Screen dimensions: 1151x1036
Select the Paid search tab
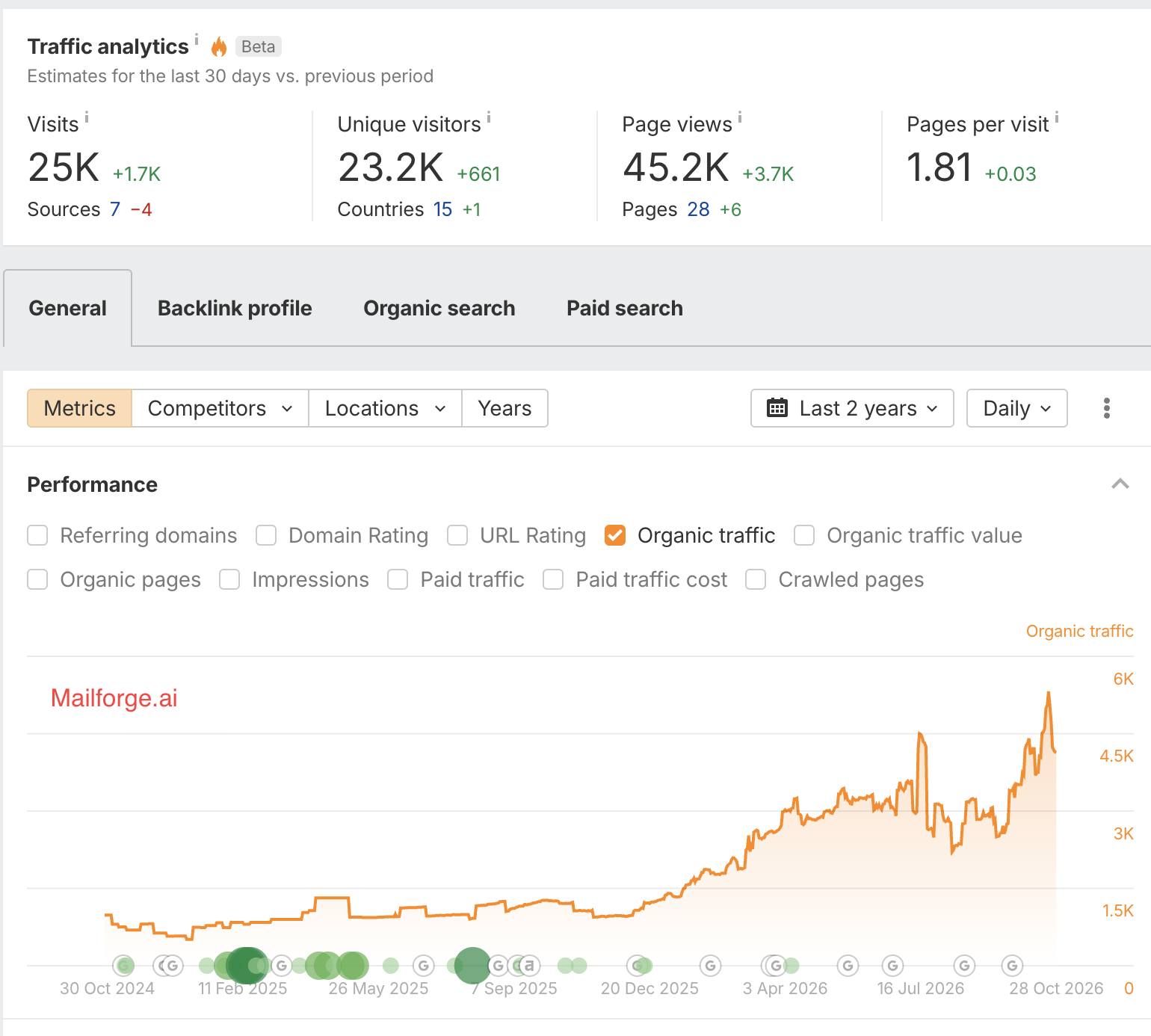(625, 308)
